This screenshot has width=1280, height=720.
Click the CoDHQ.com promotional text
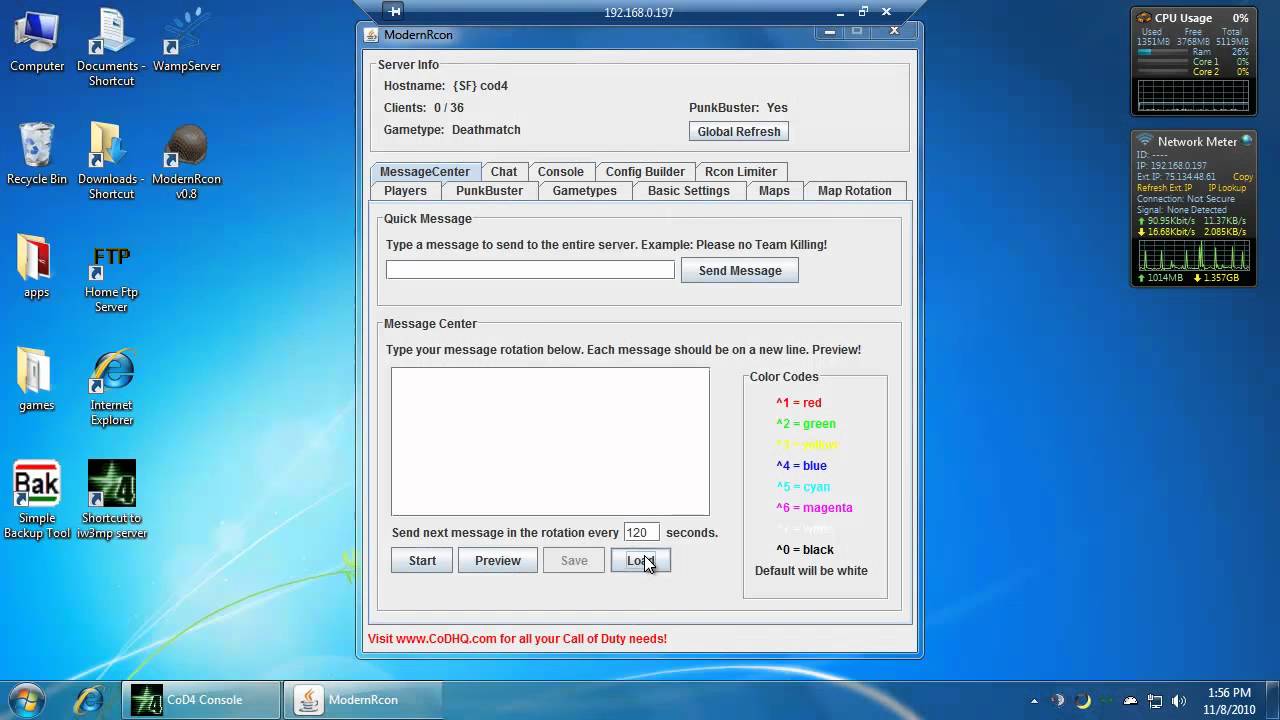517,638
